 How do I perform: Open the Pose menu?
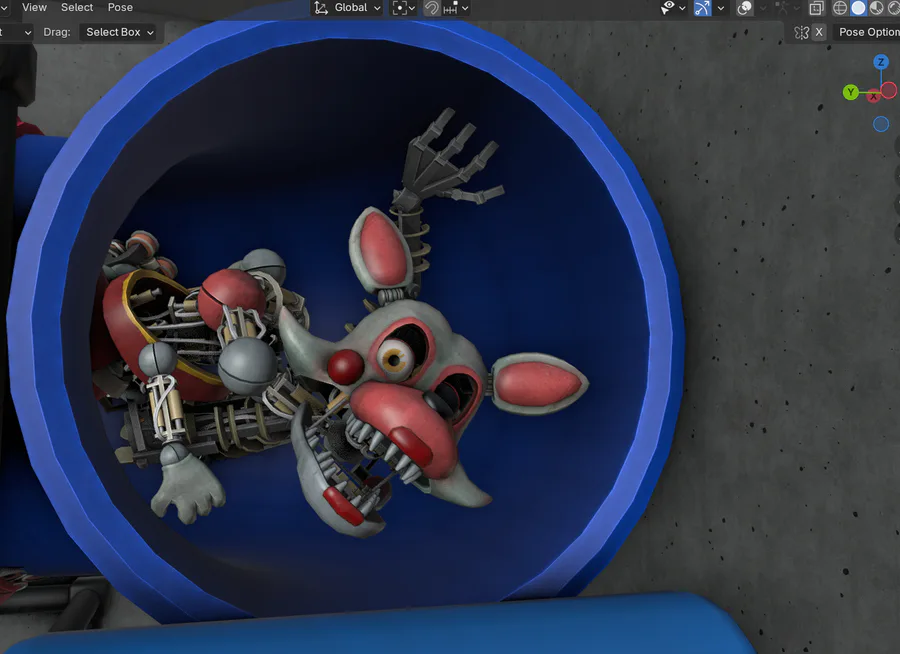[x=120, y=7]
